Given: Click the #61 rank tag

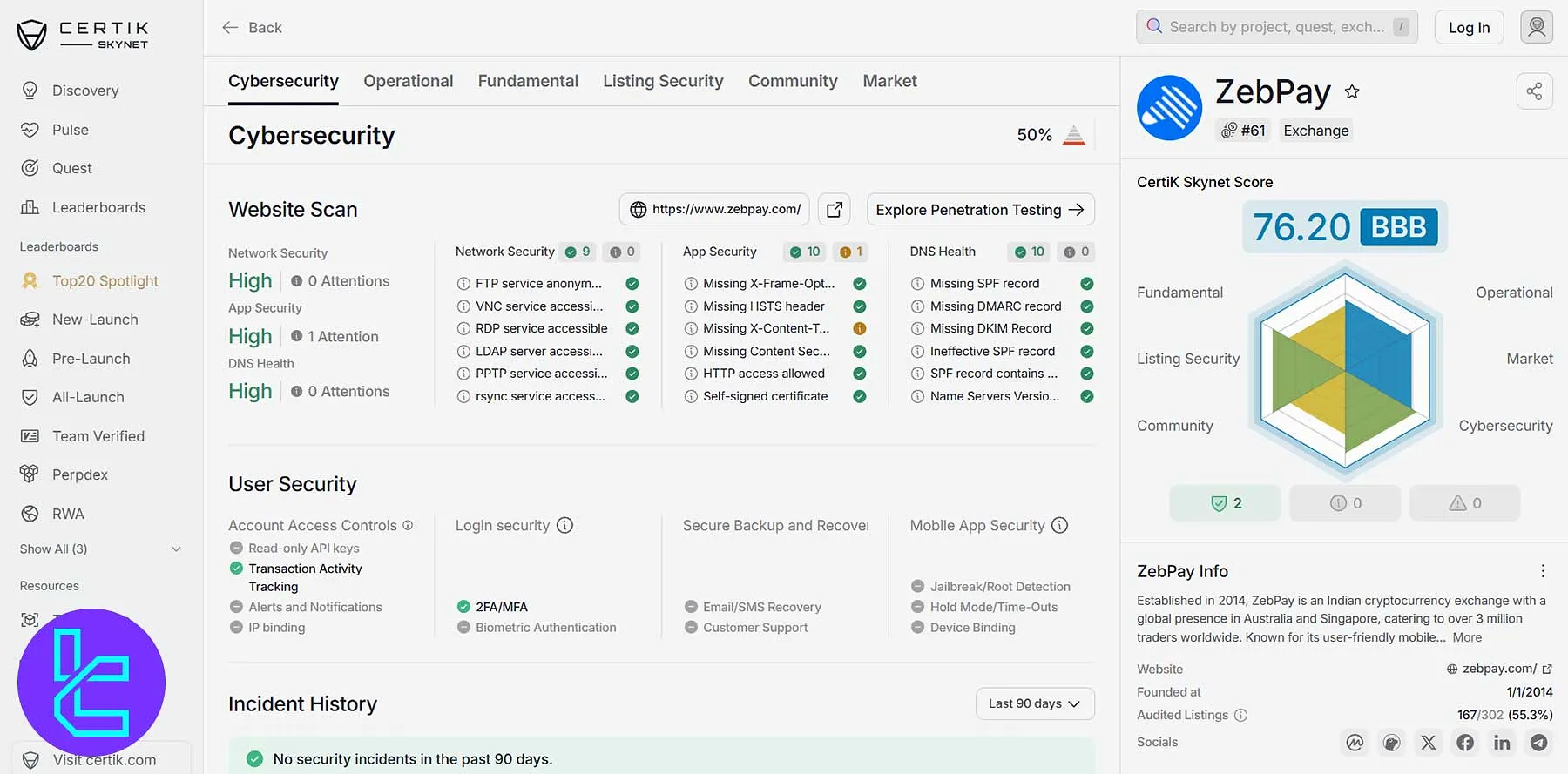Looking at the screenshot, I should click(1243, 131).
